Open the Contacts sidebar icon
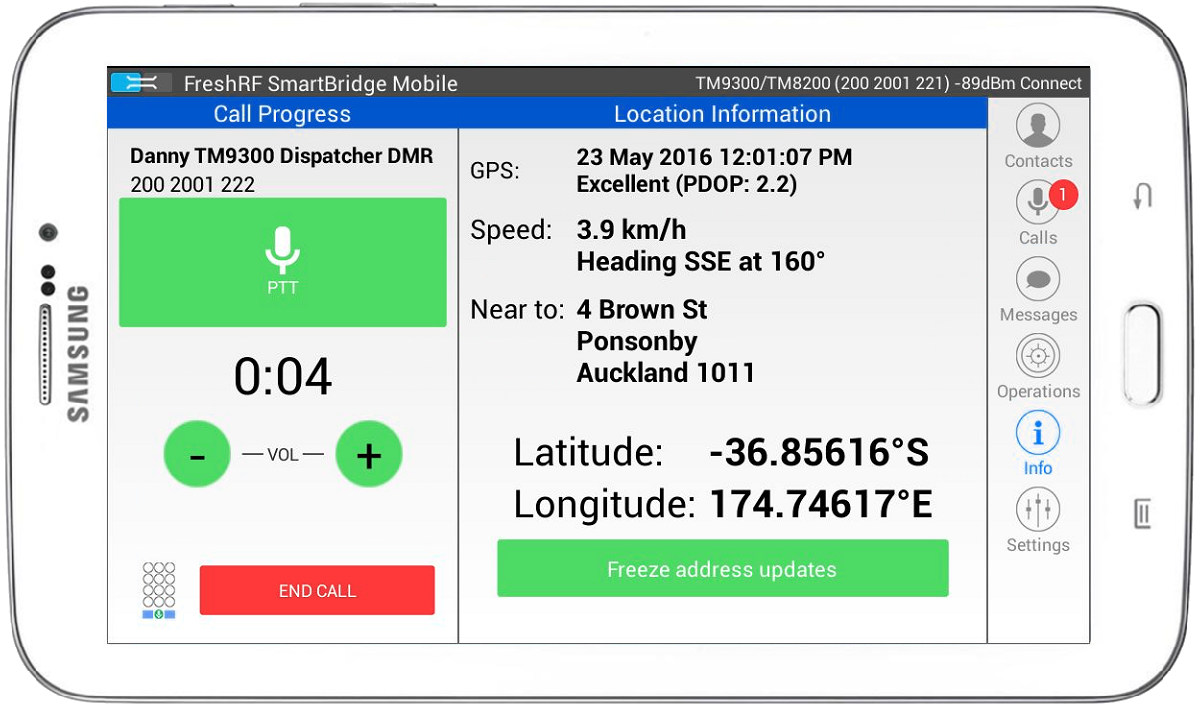The image size is (1199, 708). [x=1038, y=127]
